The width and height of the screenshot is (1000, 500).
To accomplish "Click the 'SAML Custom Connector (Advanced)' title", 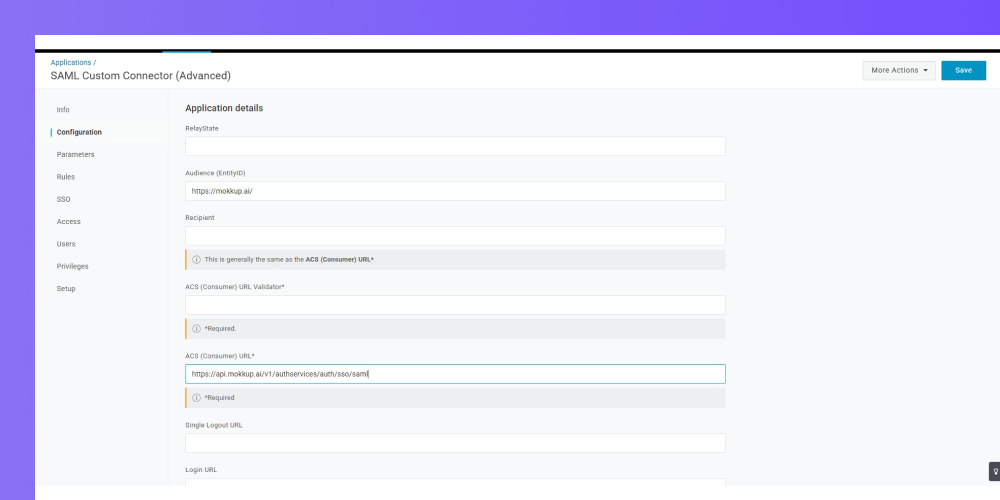I will click(x=140, y=75).
